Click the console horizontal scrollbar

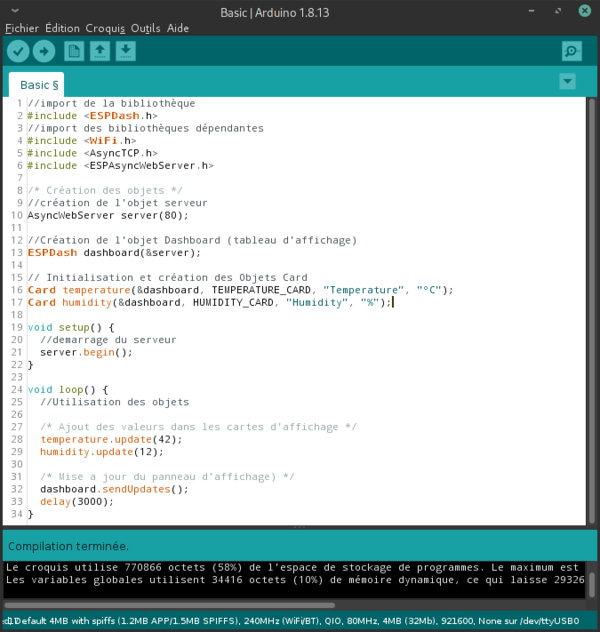169,605
